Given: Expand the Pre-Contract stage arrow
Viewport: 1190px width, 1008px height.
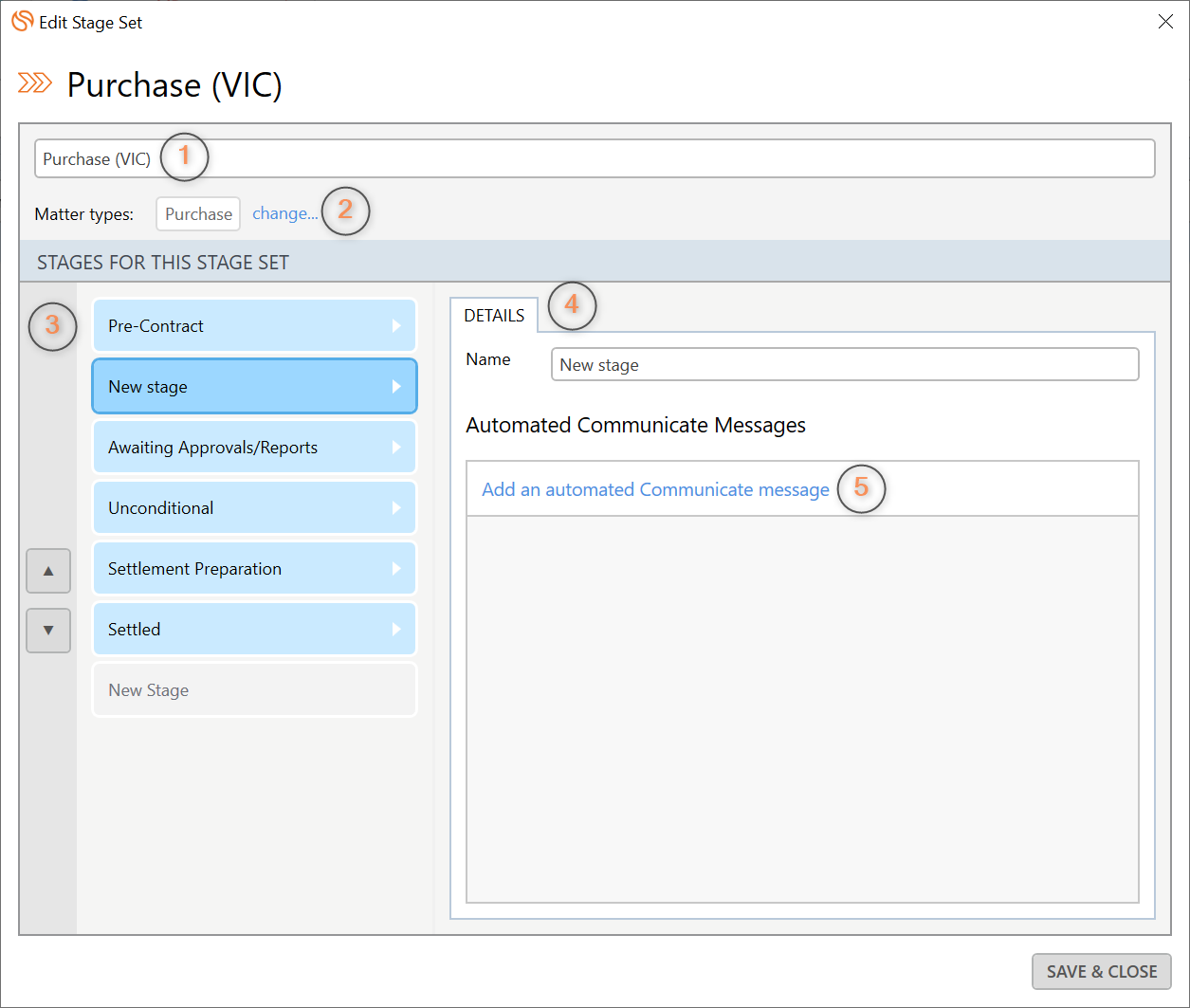Looking at the screenshot, I should (x=396, y=326).
